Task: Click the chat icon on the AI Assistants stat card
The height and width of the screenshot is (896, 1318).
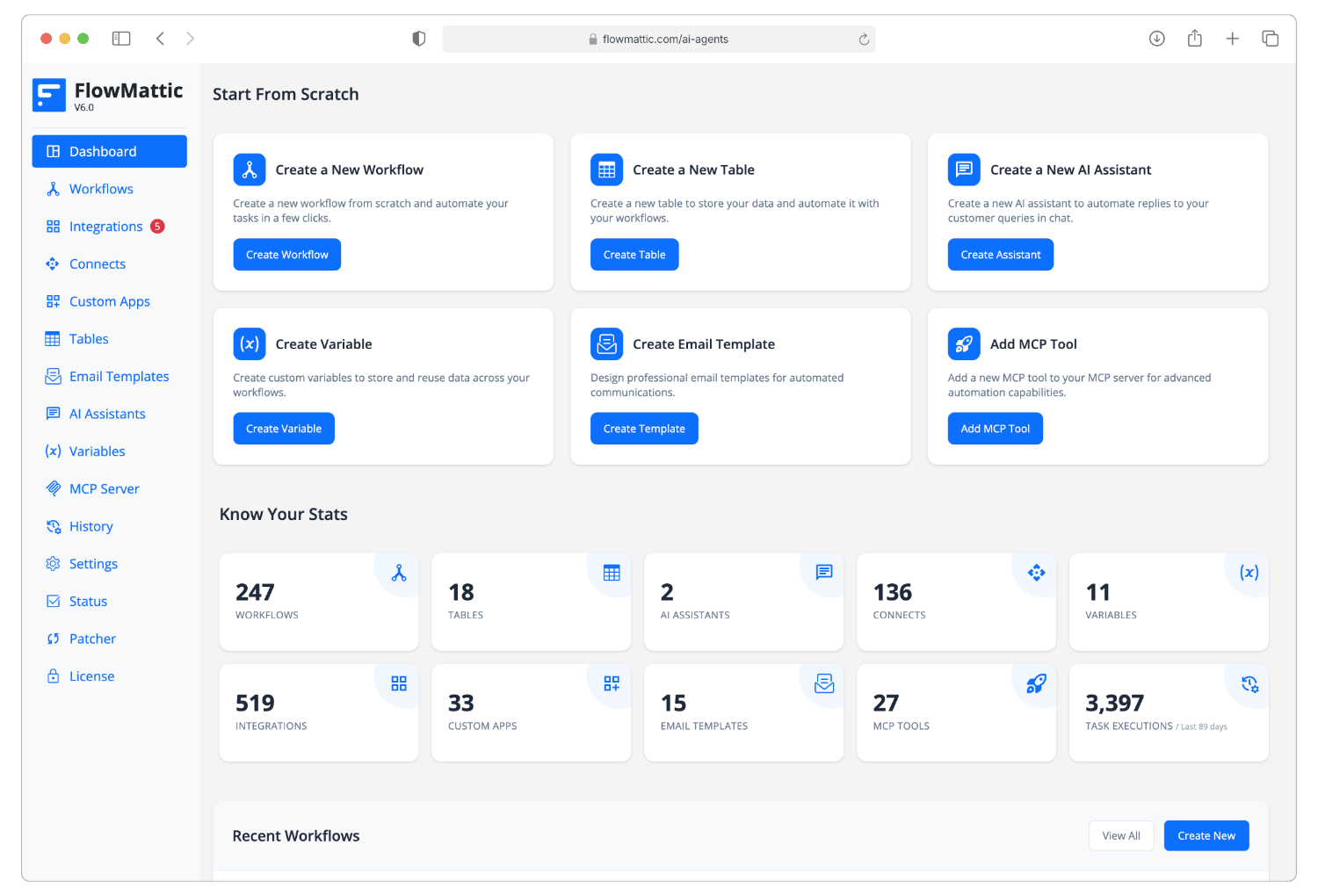Action: (823, 572)
